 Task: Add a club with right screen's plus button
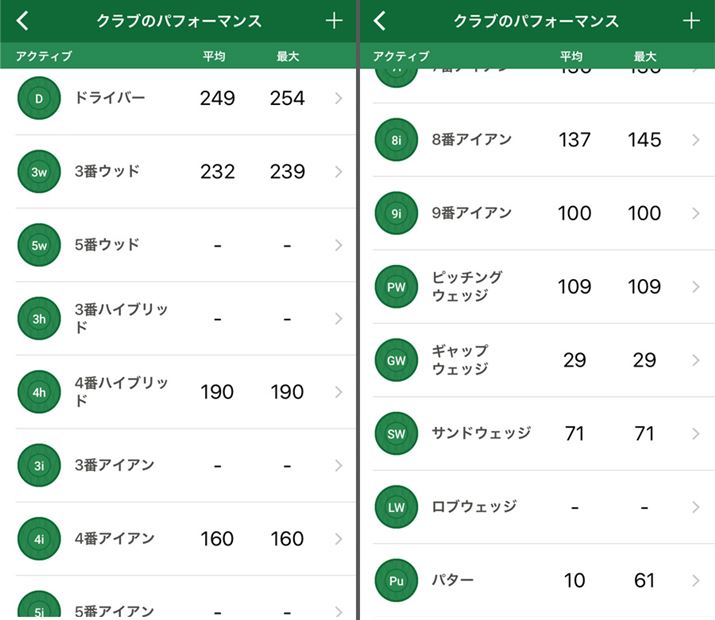(x=691, y=21)
